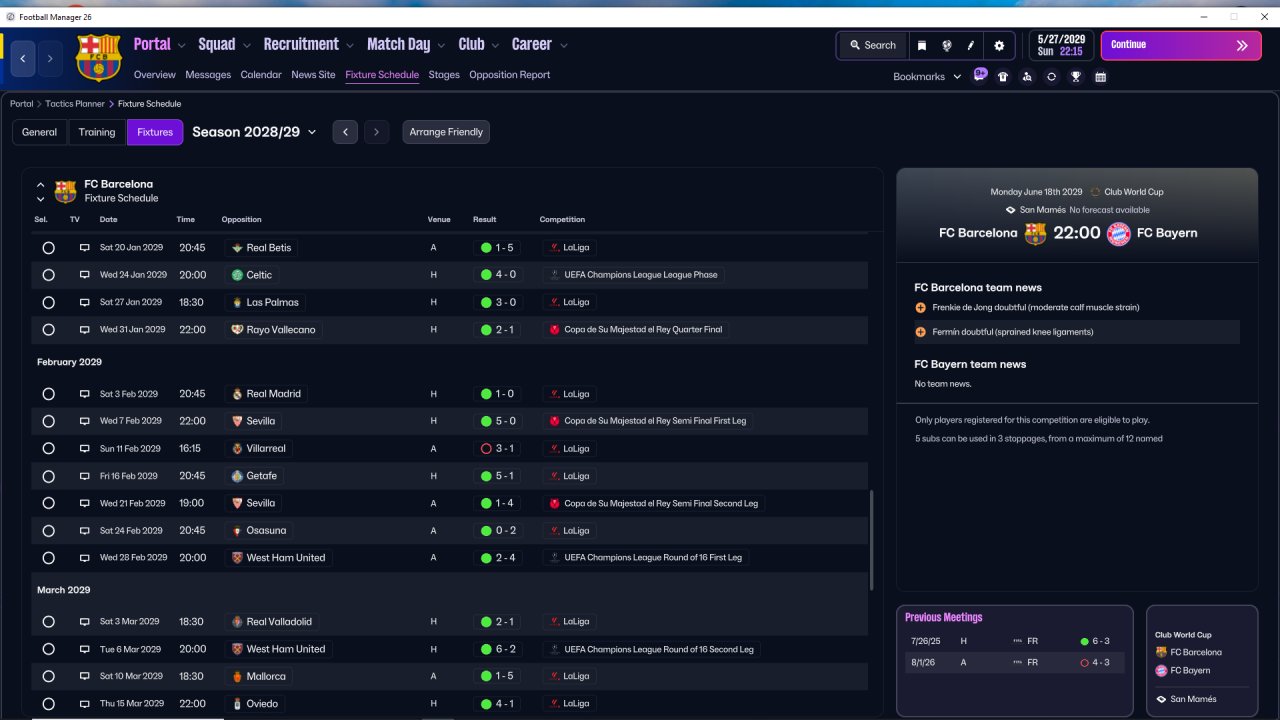Image resolution: width=1280 pixels, height=720 pixels.
Task: Go to previous season with left arrow
Action: [x=345, y=132]
